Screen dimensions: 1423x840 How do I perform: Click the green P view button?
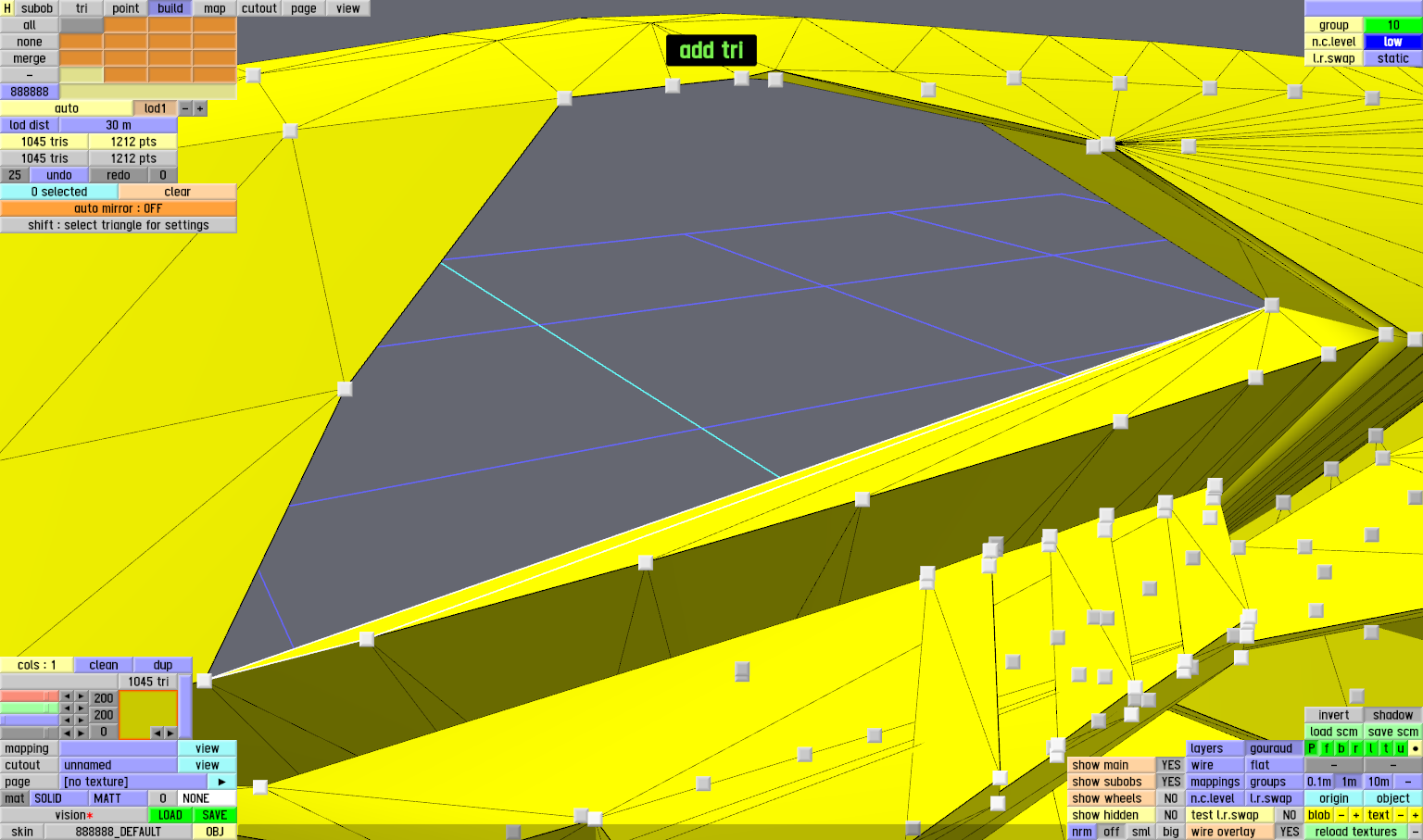tap(1312, 748)
